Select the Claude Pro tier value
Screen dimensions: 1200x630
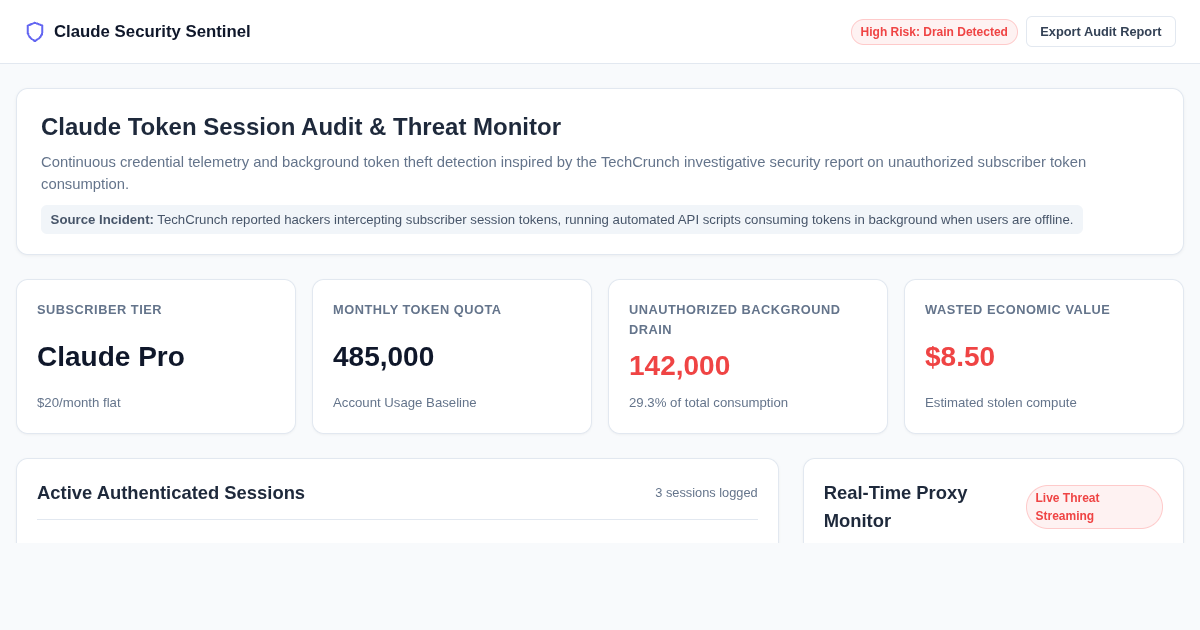(x=111, y=357)
